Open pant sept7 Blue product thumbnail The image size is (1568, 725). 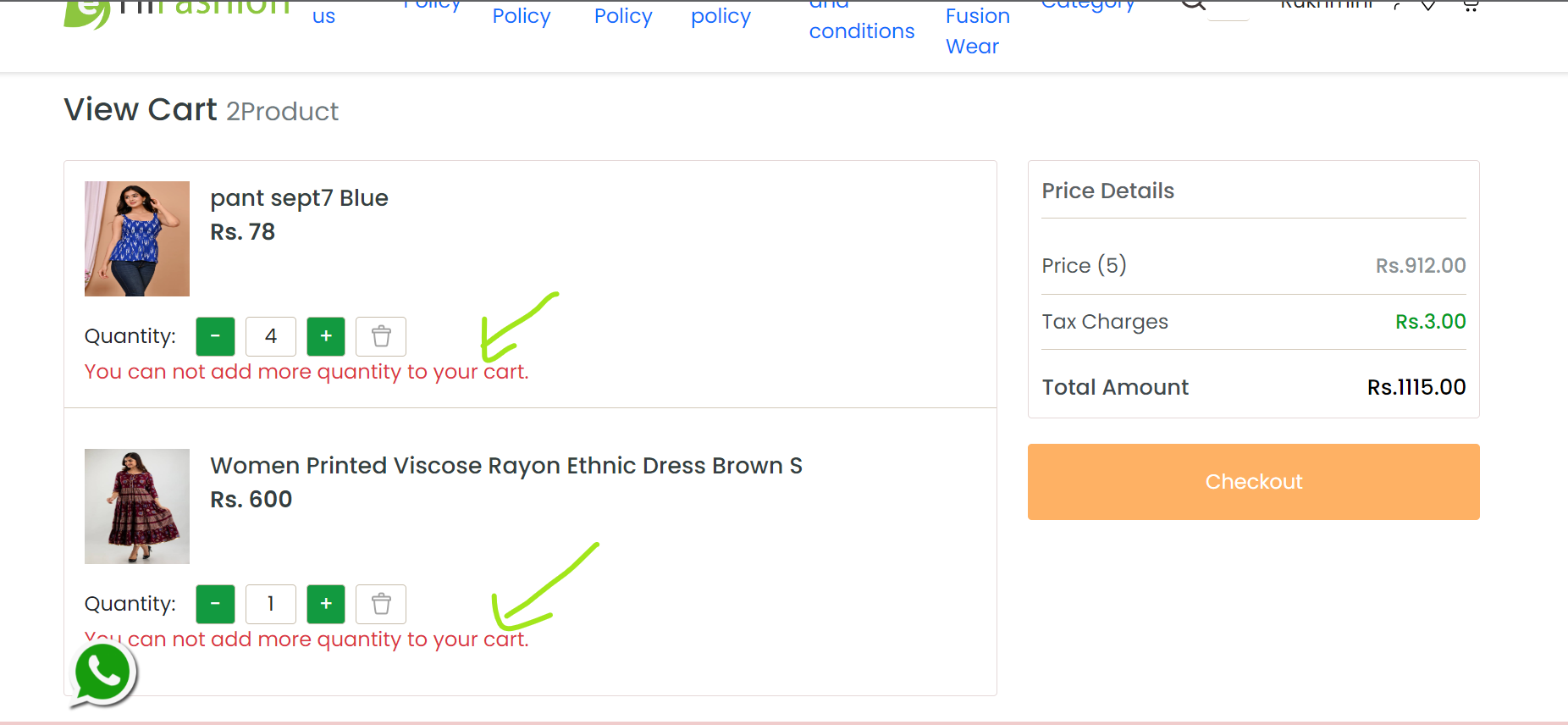coord(137,239)
